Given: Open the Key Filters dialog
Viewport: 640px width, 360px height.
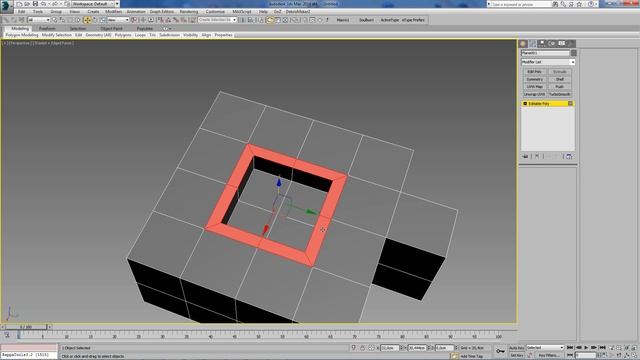Looking at the screenshot, I should click(548, 356).
